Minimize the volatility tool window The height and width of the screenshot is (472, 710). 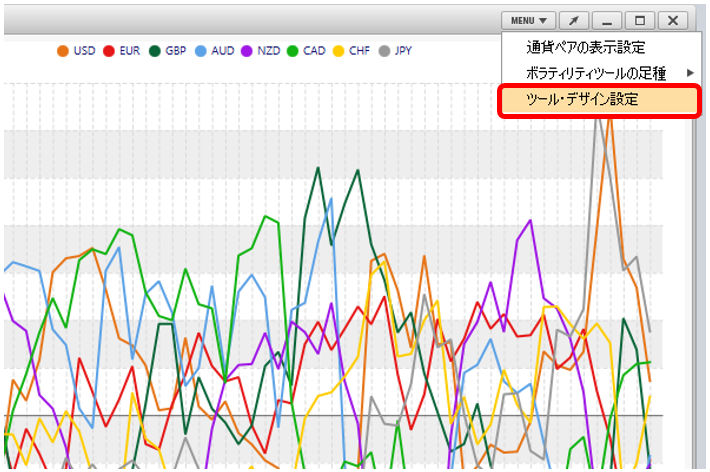pyautogui.click(x=607, y=20)
